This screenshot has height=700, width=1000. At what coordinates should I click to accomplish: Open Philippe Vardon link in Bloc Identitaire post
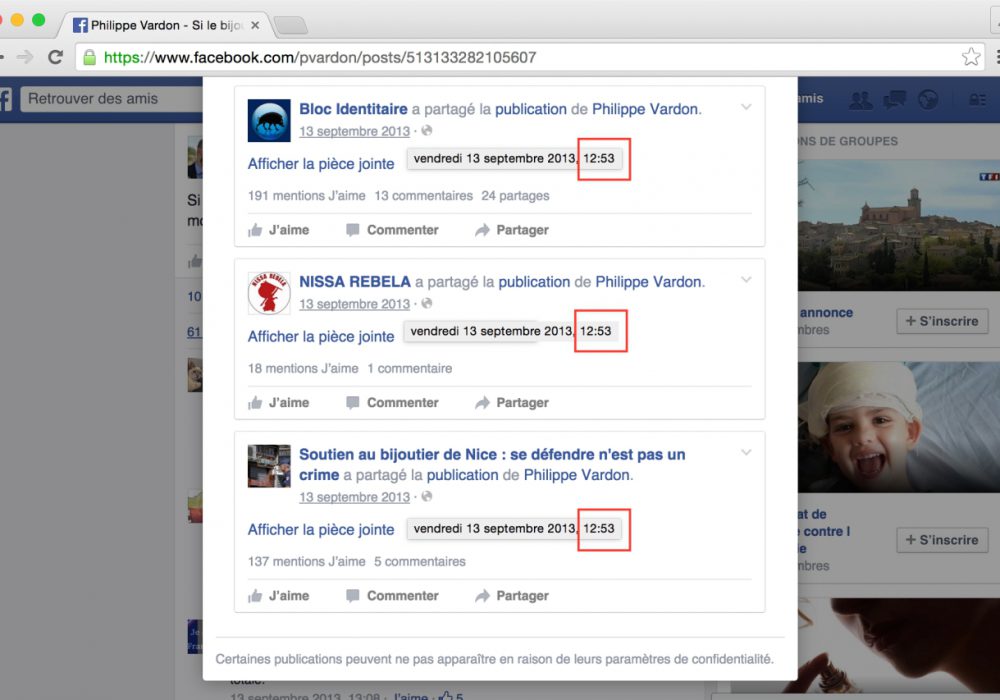point(645,109)
